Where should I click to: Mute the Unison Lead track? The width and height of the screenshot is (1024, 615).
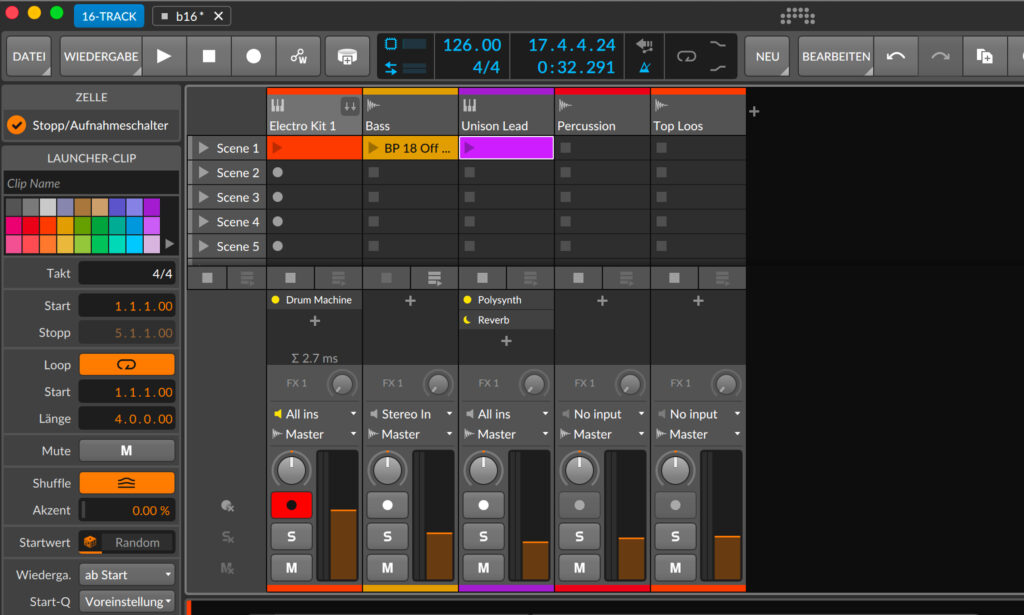point(483,567)
